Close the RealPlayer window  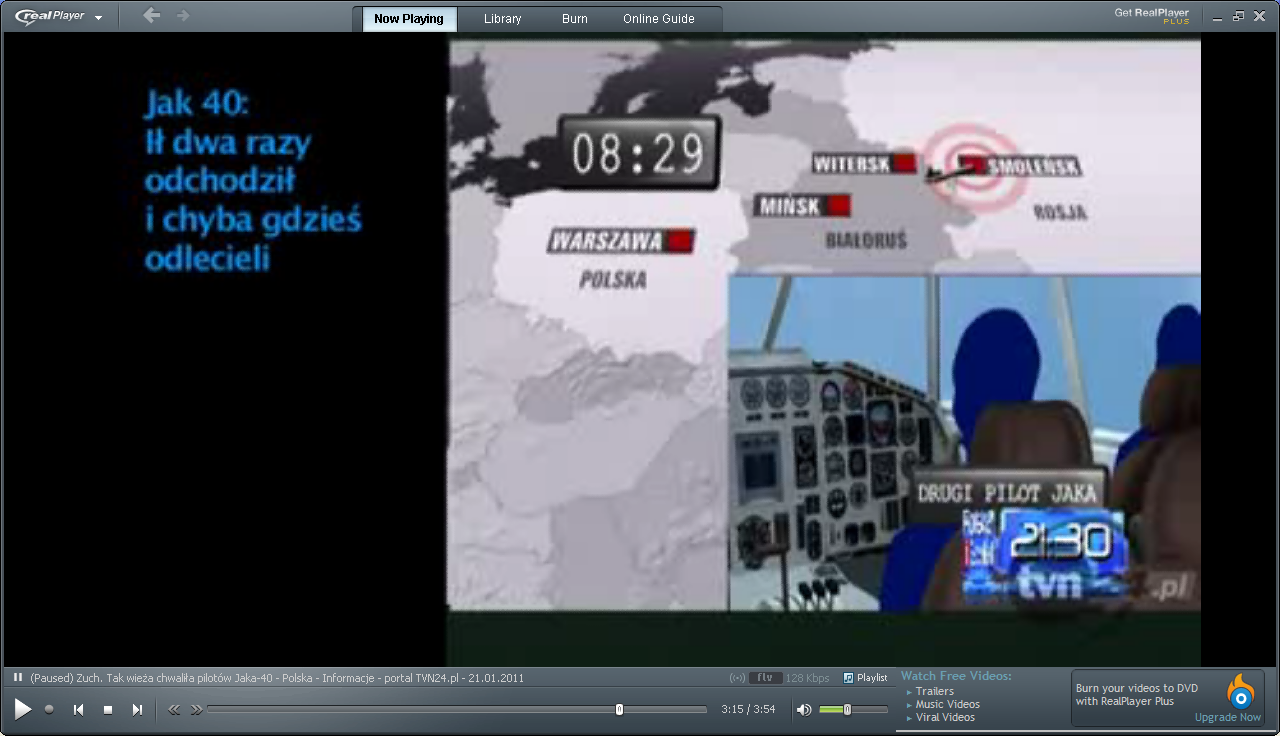coord(1261,16)
